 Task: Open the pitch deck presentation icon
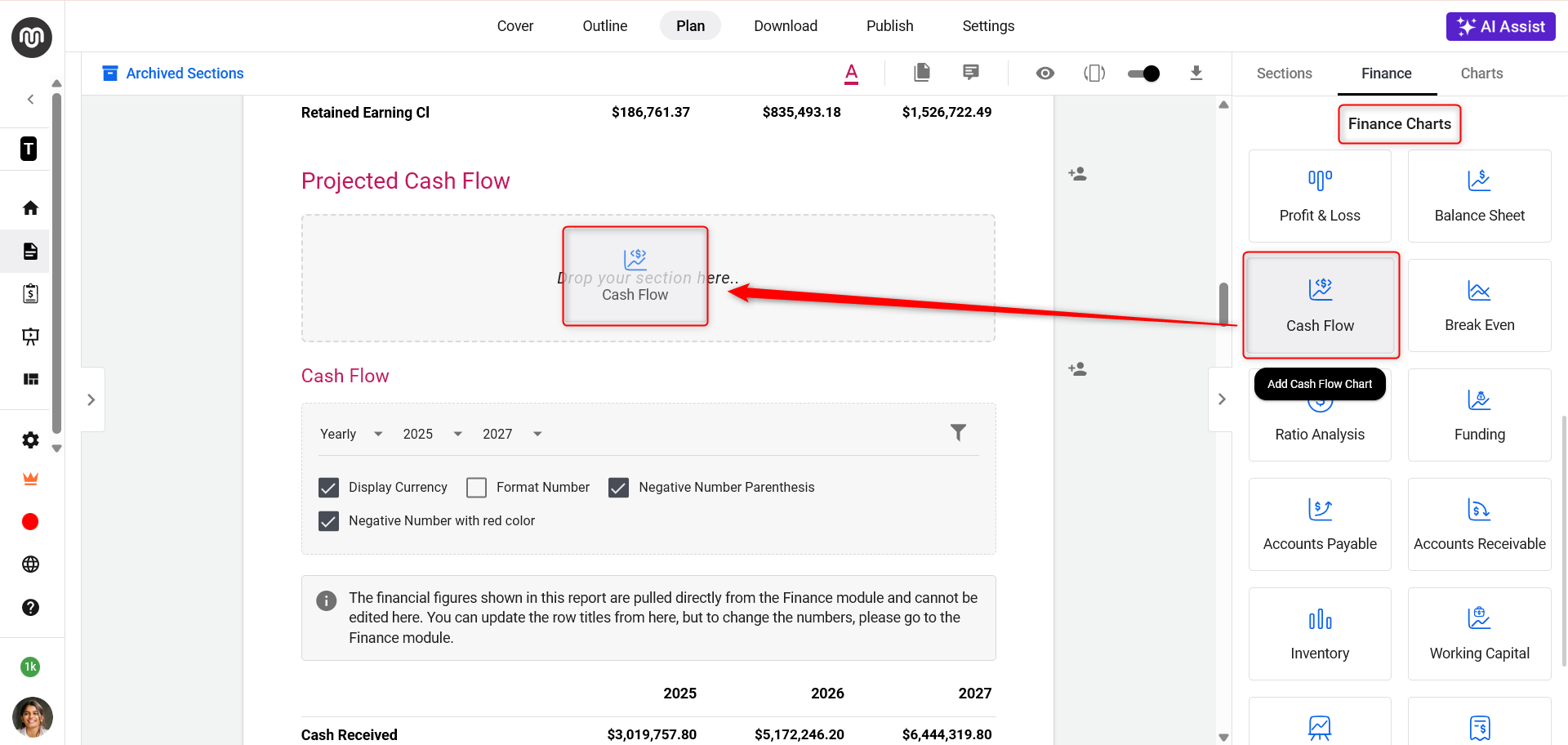coord(30,337)
